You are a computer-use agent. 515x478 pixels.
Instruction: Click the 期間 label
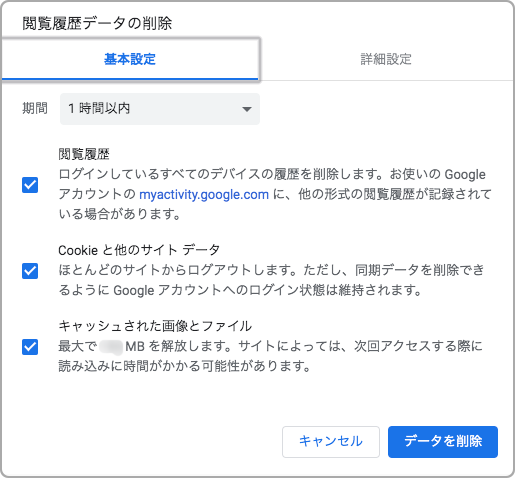click(x=35, y=108)
